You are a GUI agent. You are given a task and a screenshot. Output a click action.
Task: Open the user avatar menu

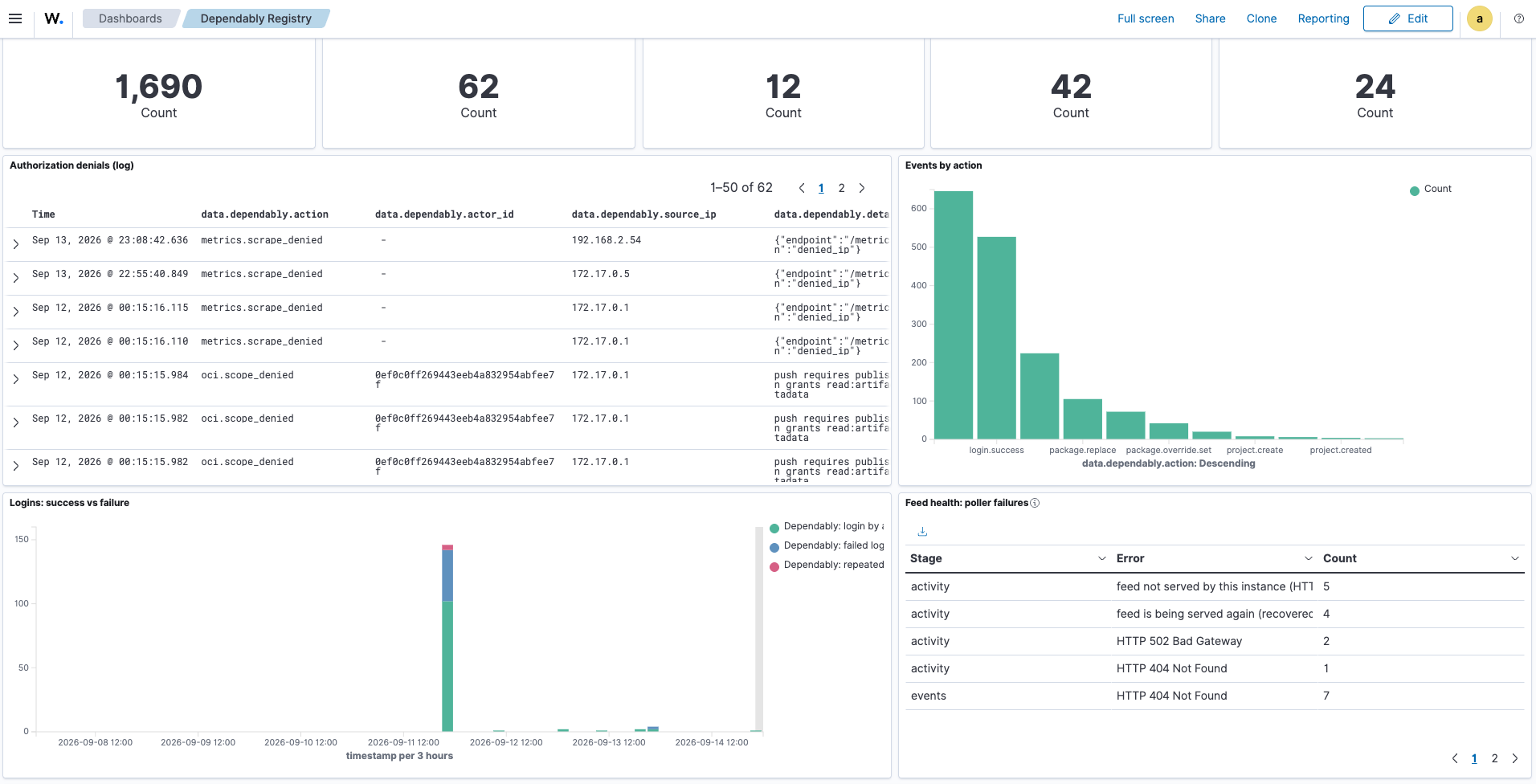pos(1479,18)
